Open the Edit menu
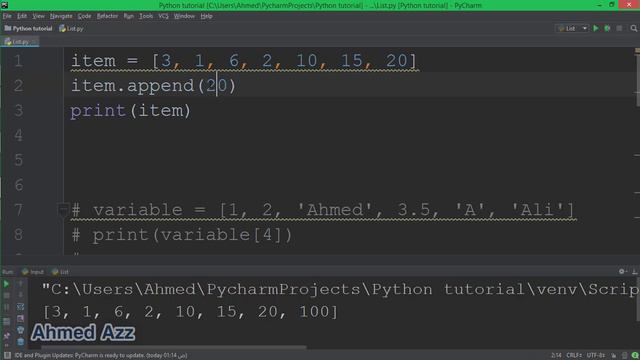 [x=22, y=16]
